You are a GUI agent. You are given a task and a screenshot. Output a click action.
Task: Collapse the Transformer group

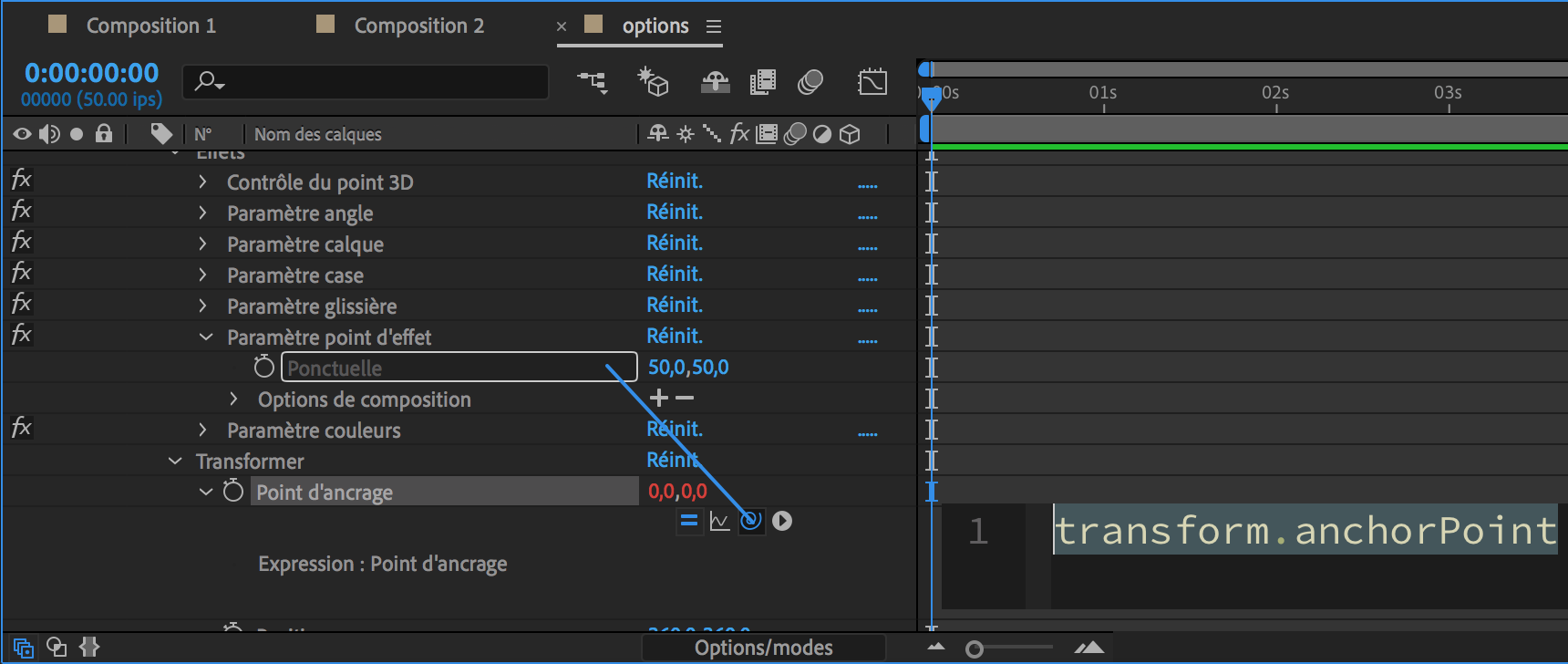tap(175, 462)
